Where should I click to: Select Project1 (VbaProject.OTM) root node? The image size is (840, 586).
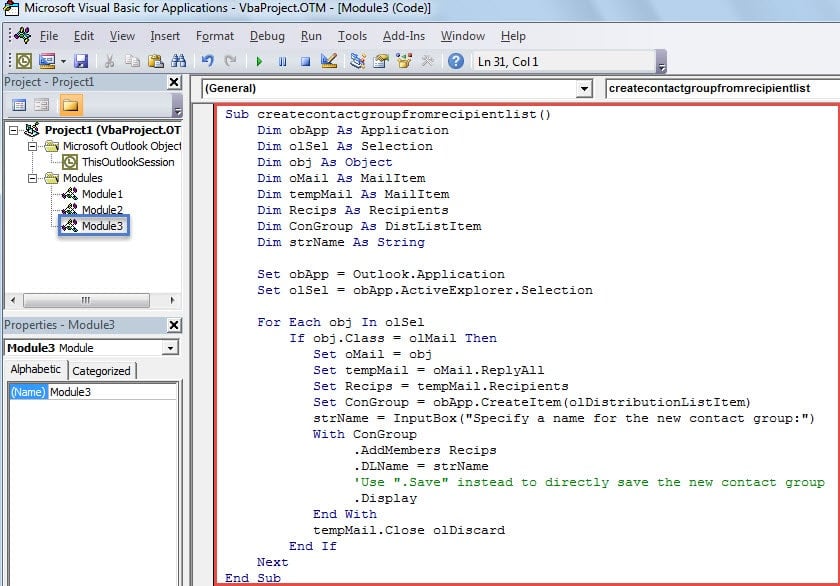[112, 130]
